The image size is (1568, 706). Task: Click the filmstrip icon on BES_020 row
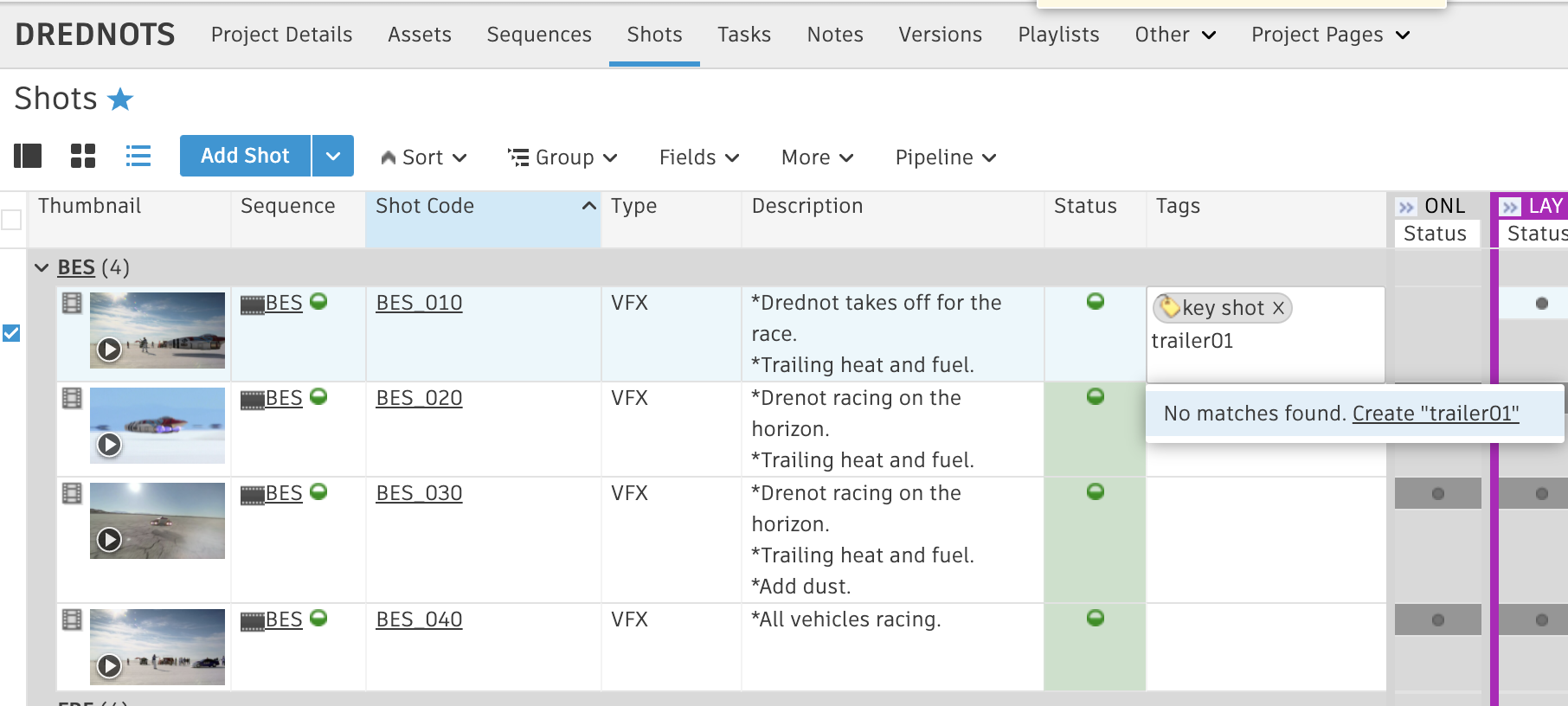click(x=73, y=398)
